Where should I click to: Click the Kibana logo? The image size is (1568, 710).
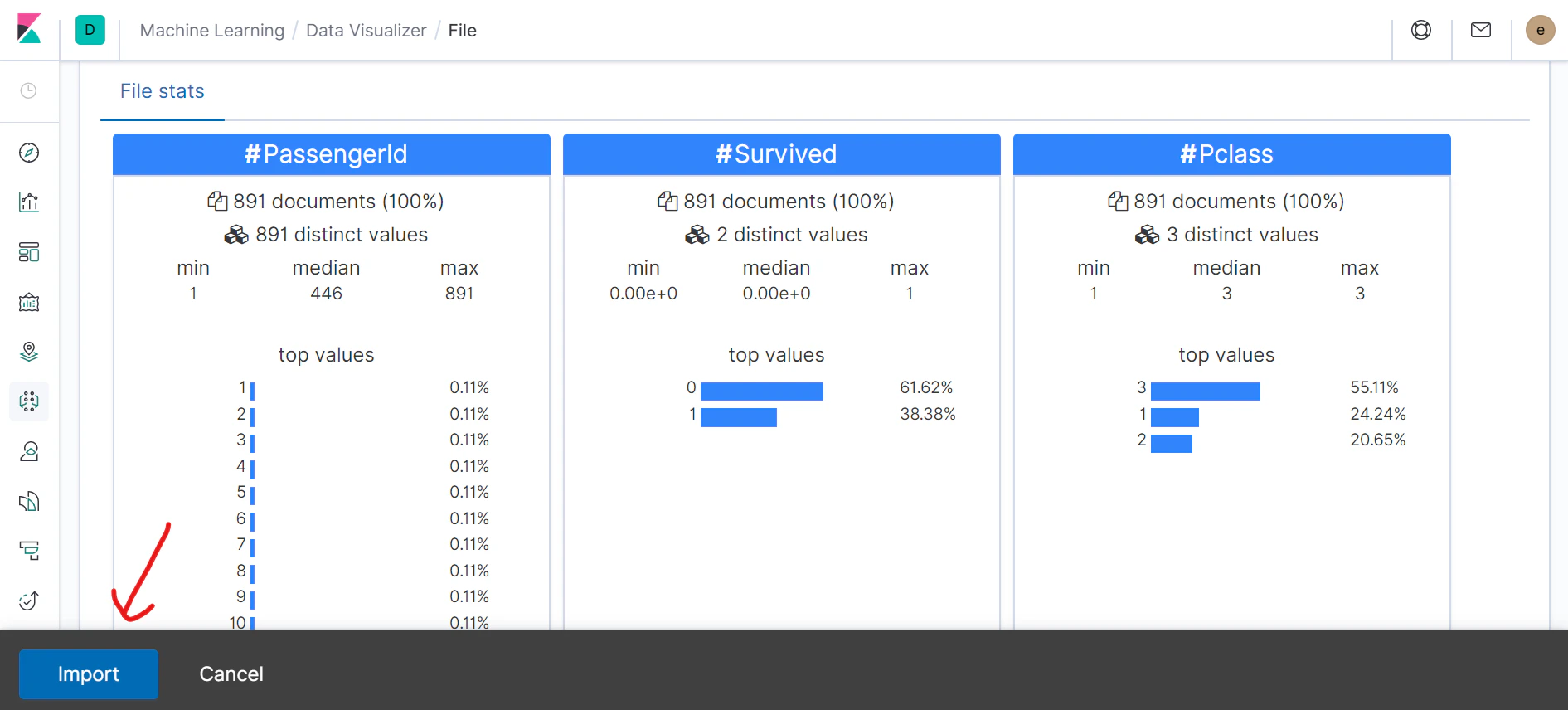coord(29,29)
